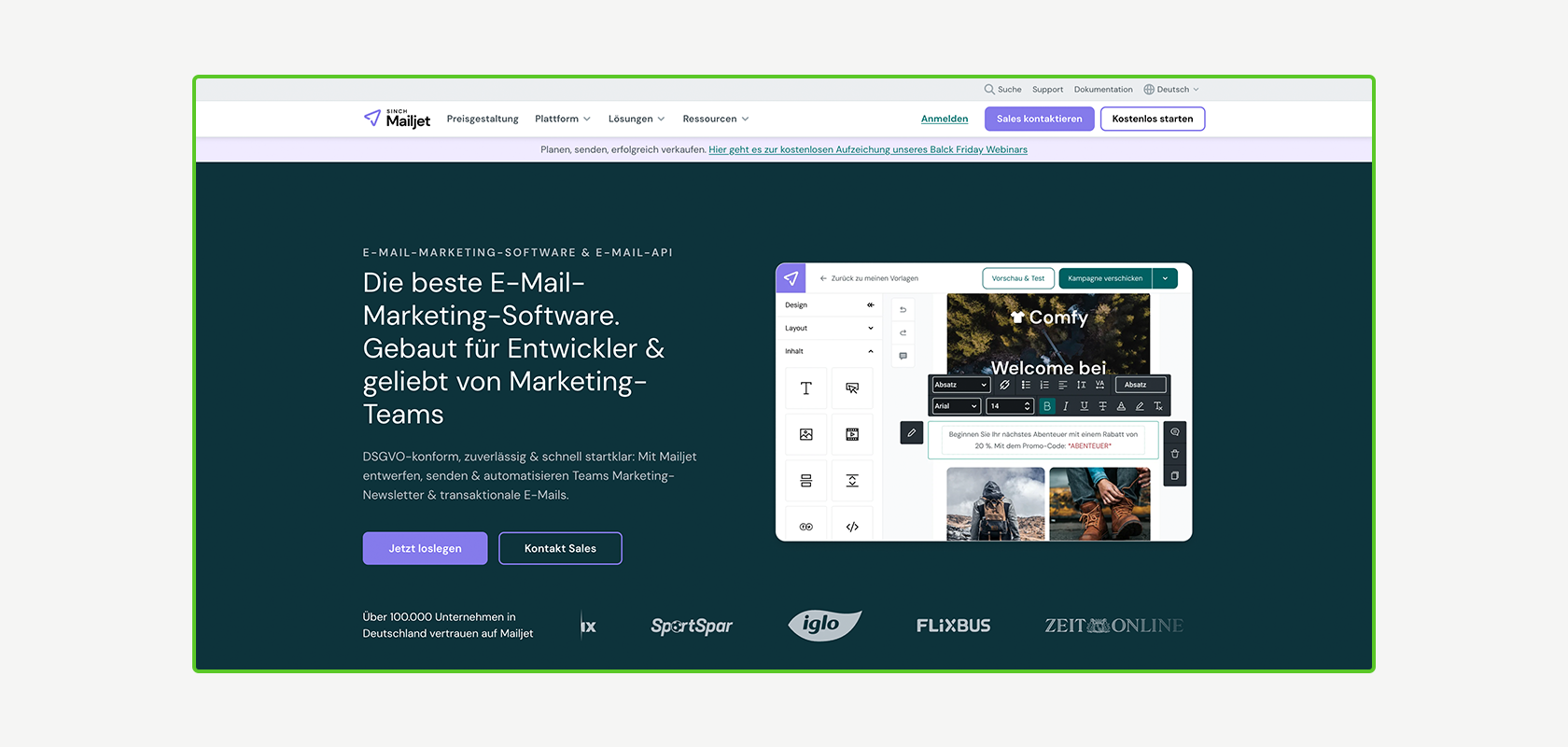Open arrow next to Kampagne verschicken
Image resolution: width=1568 pixels, height=747 pixels.
[1165, 278]
